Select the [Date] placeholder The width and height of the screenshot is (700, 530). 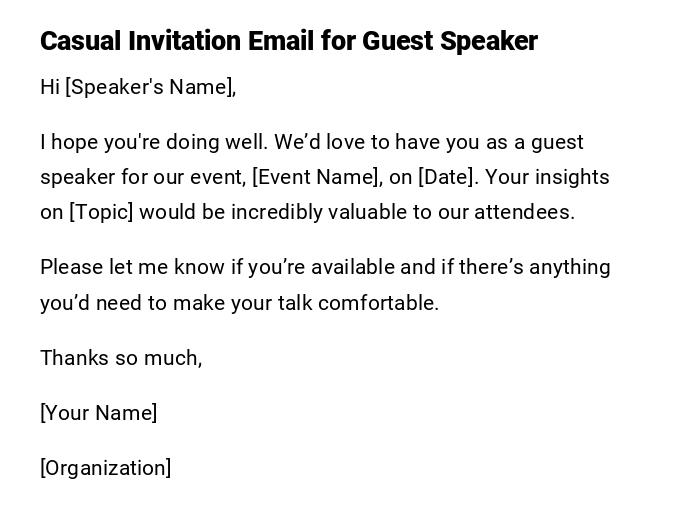[x=448, y=177]
